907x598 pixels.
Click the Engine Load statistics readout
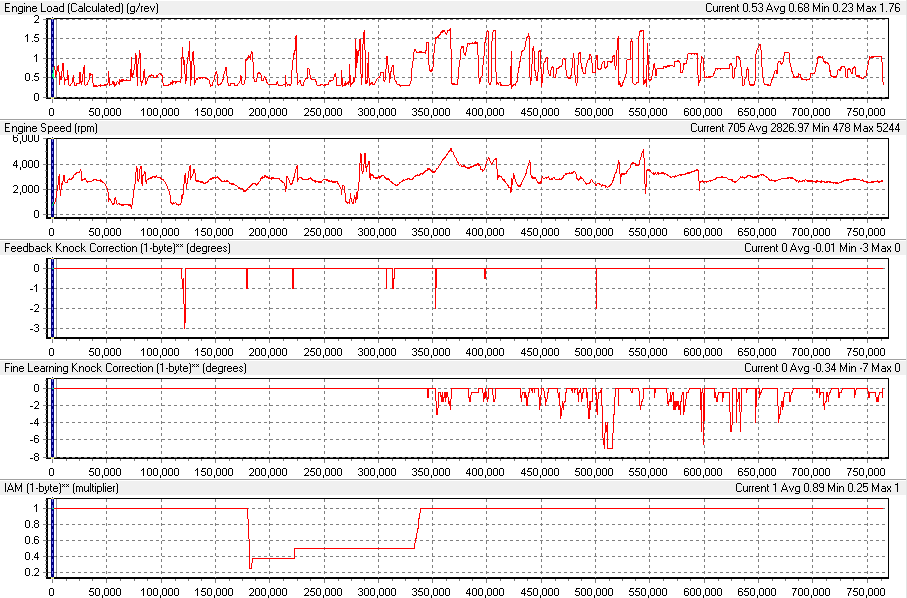792,8
